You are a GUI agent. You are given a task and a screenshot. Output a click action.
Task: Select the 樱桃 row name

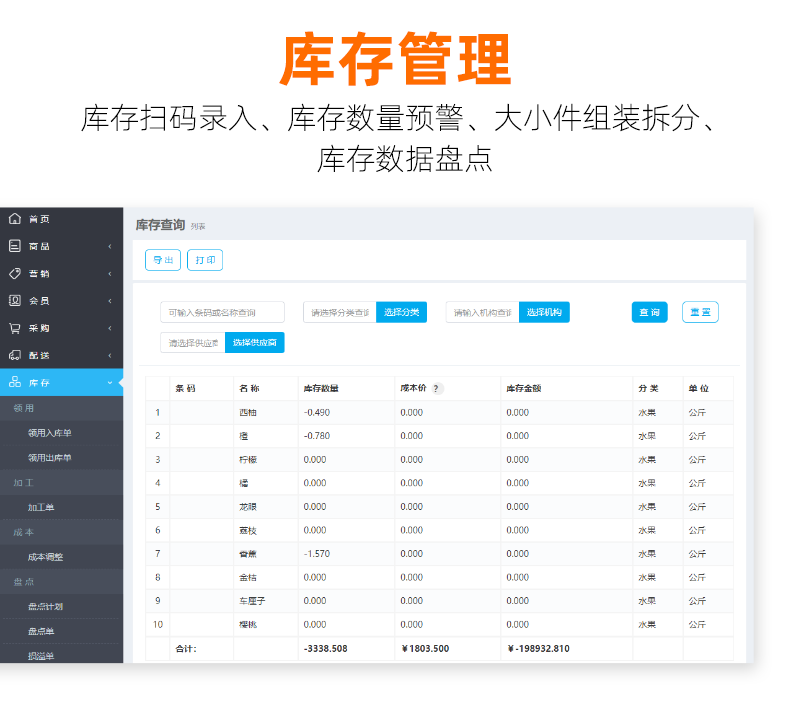248,625
